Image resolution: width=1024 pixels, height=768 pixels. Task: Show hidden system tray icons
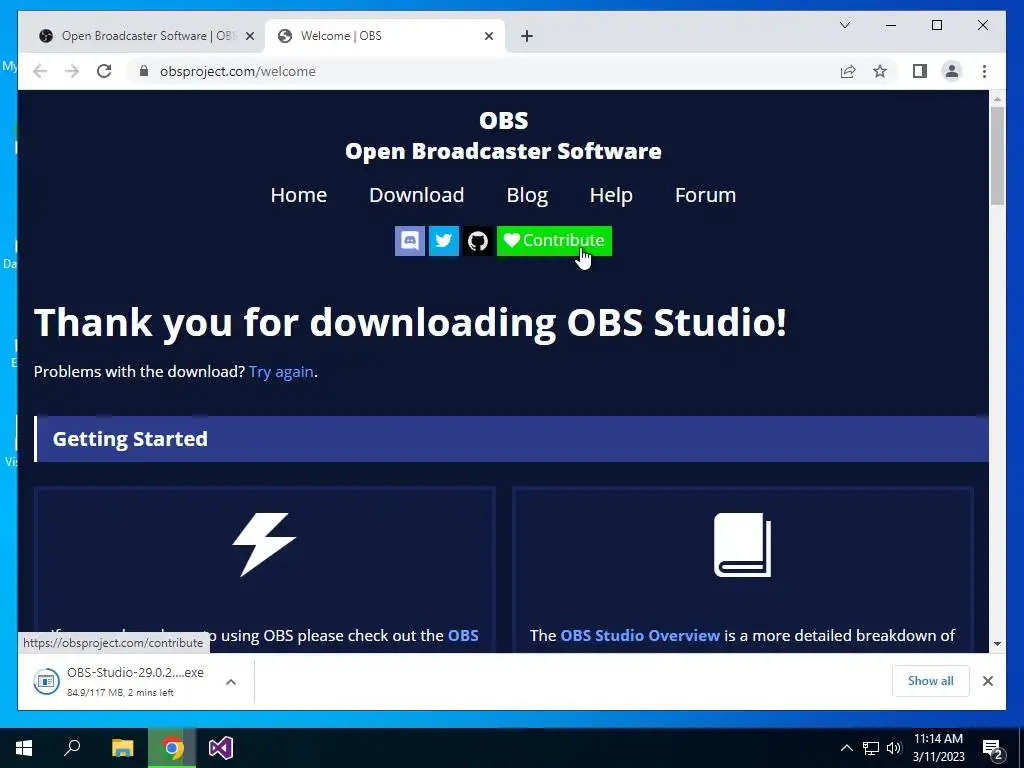[846, 748]
